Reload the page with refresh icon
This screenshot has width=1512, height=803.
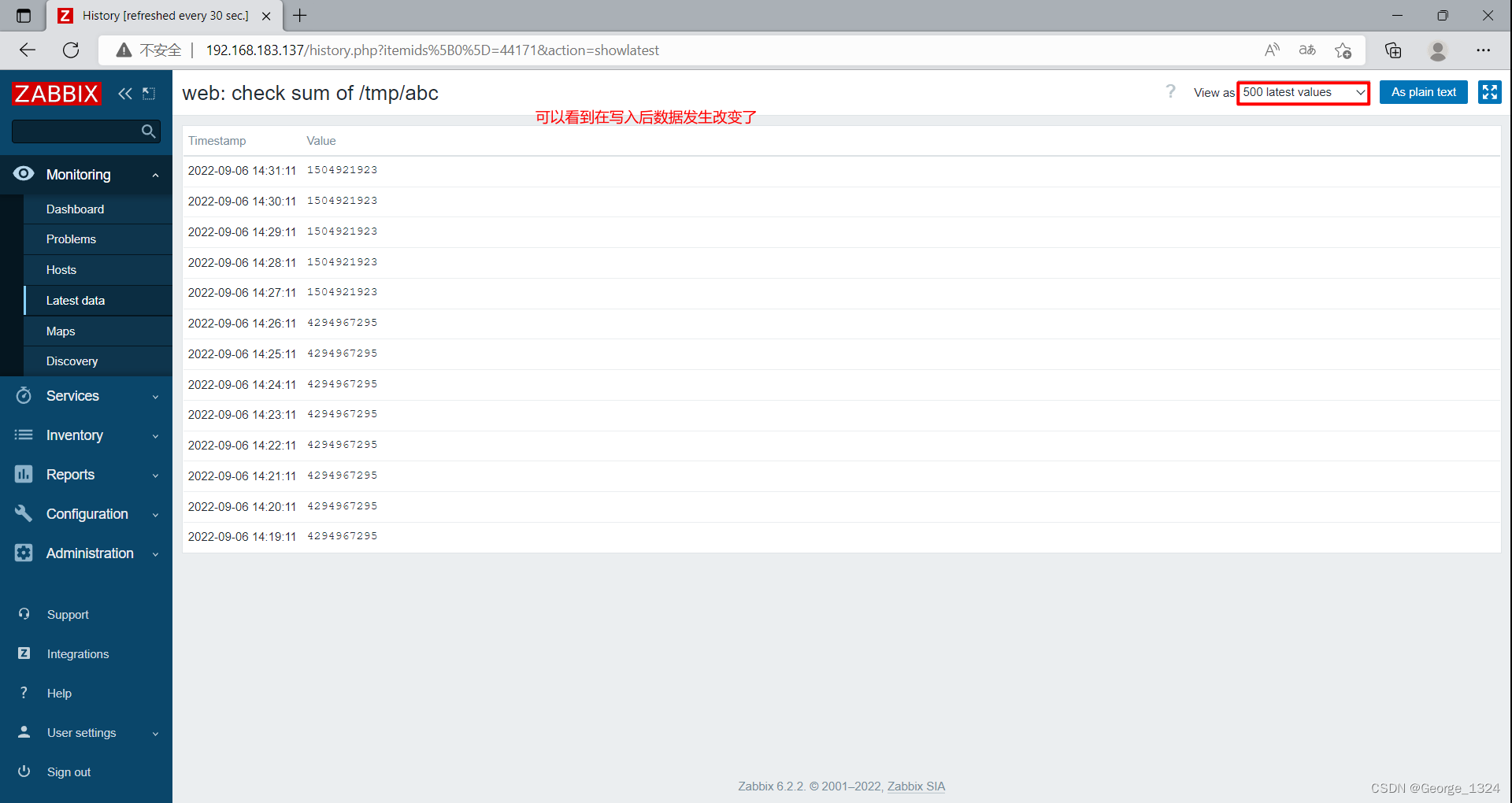pos(71,50)
